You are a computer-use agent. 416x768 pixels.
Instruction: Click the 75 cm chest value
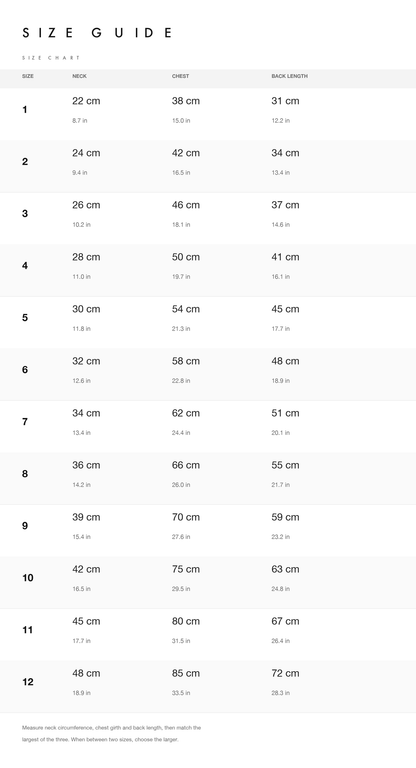186,569
